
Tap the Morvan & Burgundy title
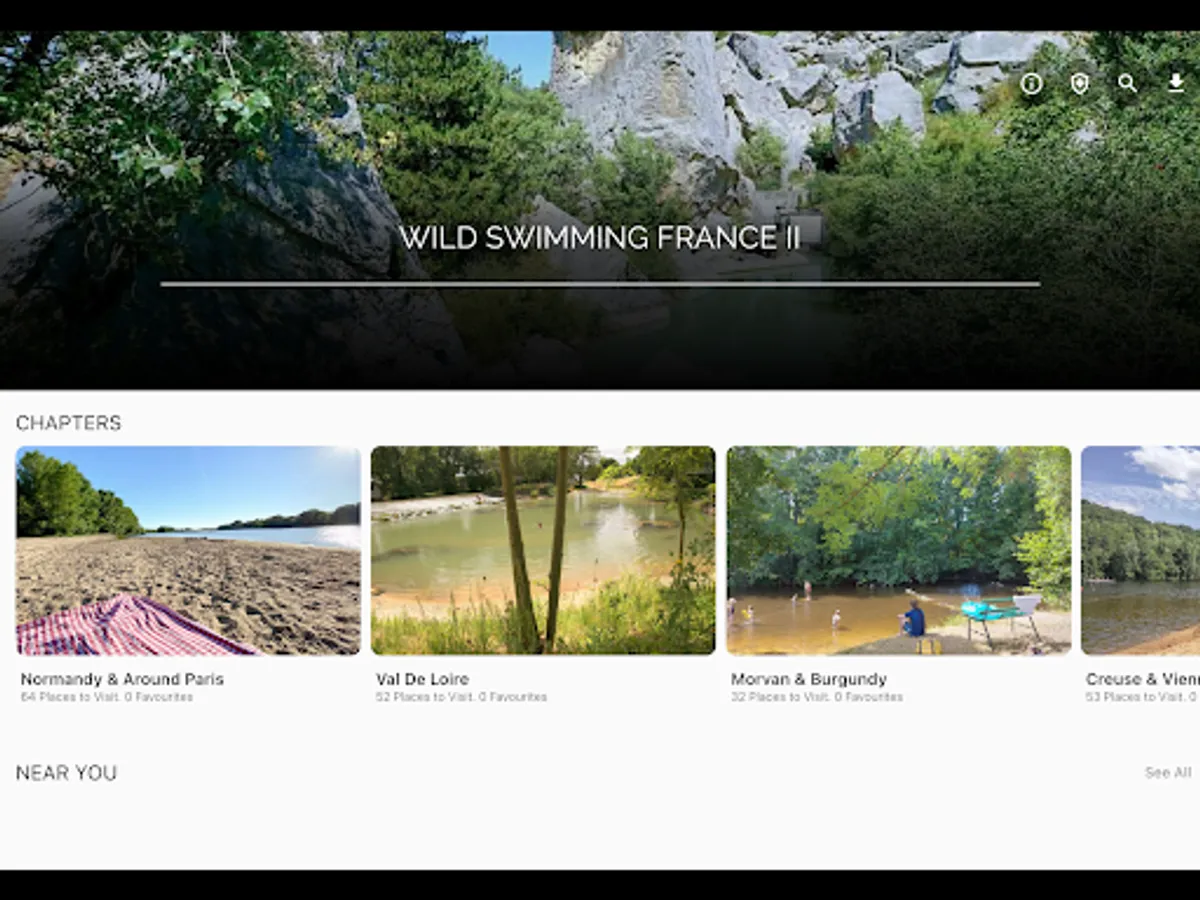(x=809, y=679)
